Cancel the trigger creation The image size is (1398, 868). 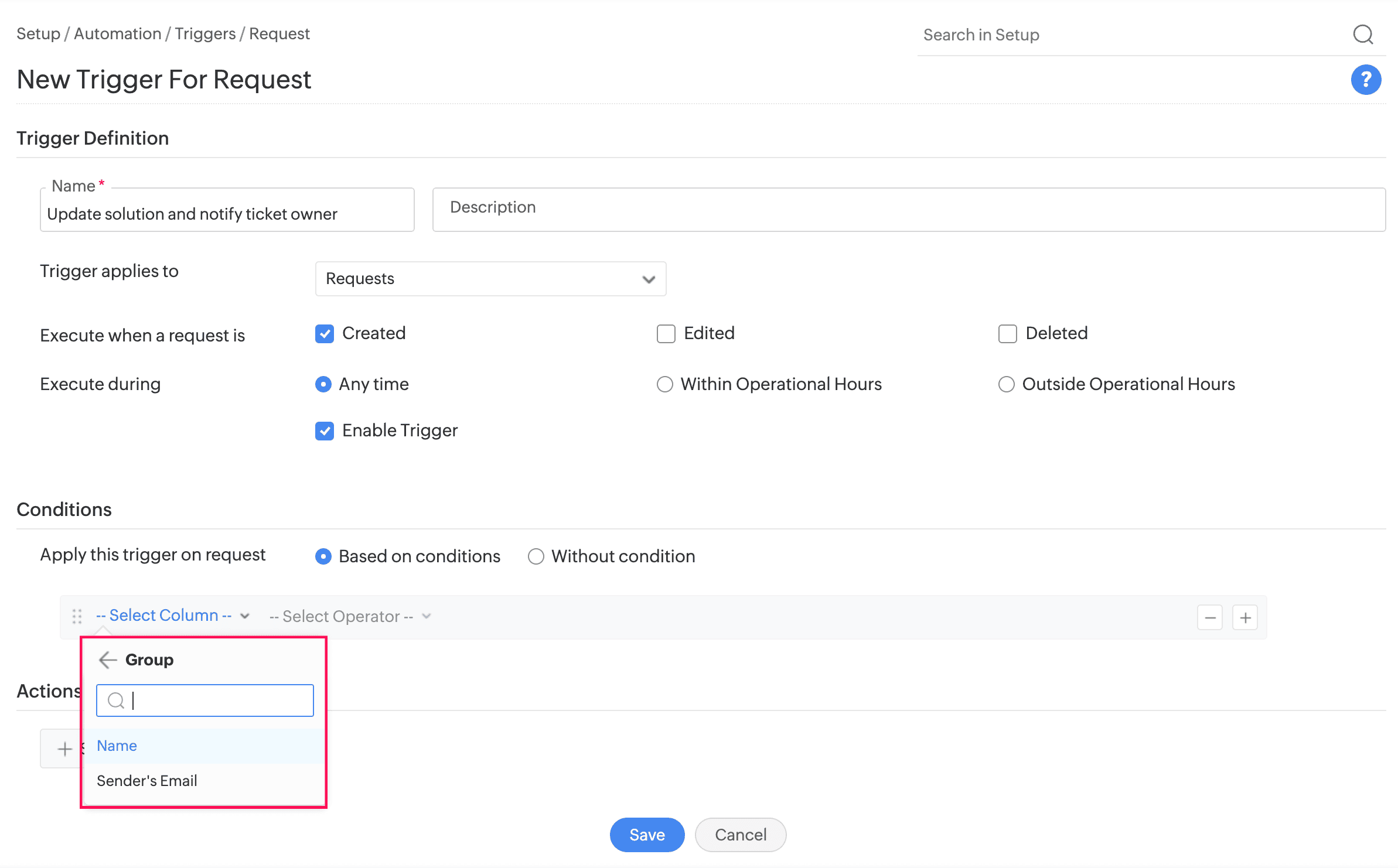click(740, 835)
